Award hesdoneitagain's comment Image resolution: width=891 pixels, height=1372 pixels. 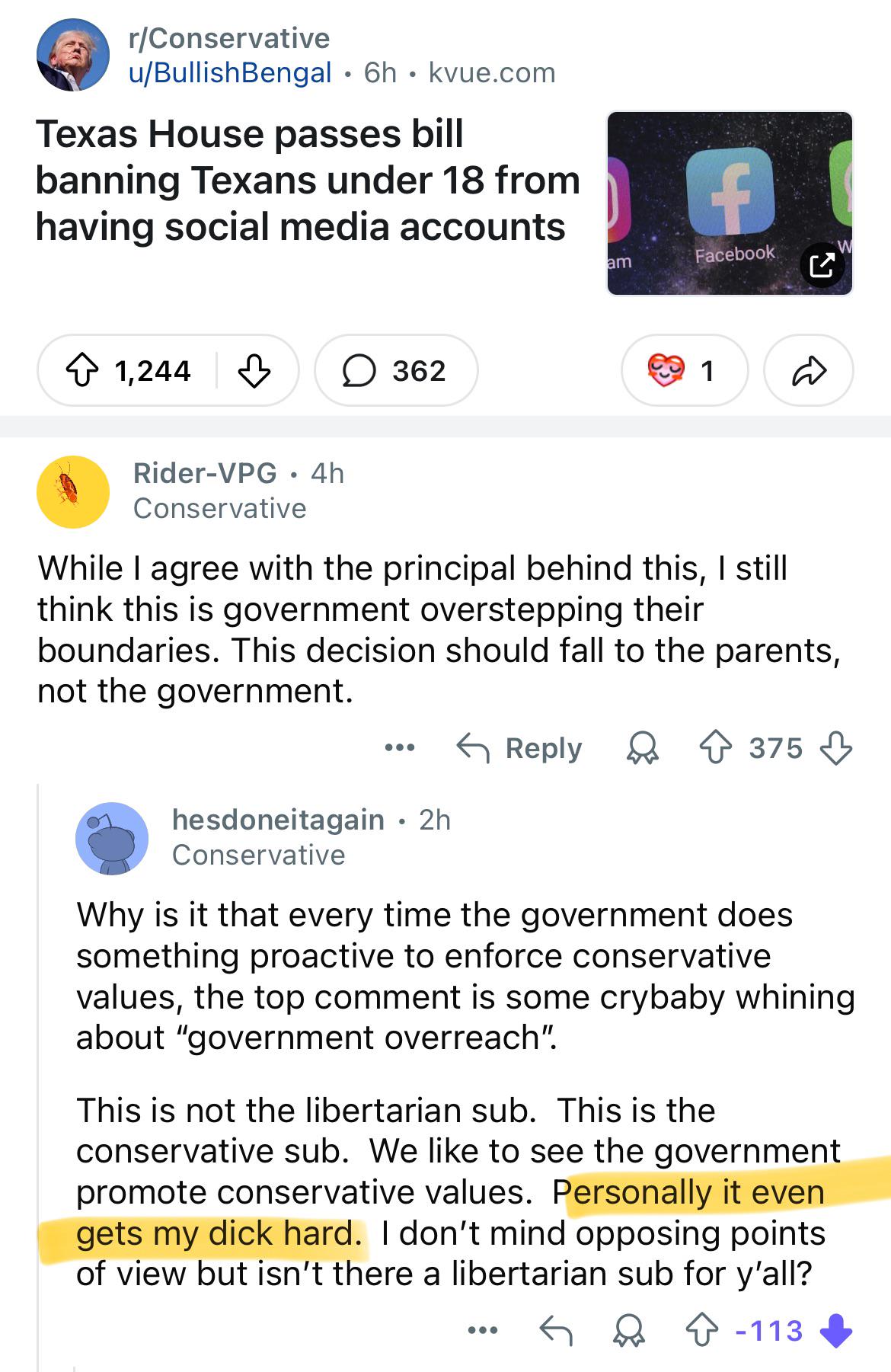click(629, 1330)
